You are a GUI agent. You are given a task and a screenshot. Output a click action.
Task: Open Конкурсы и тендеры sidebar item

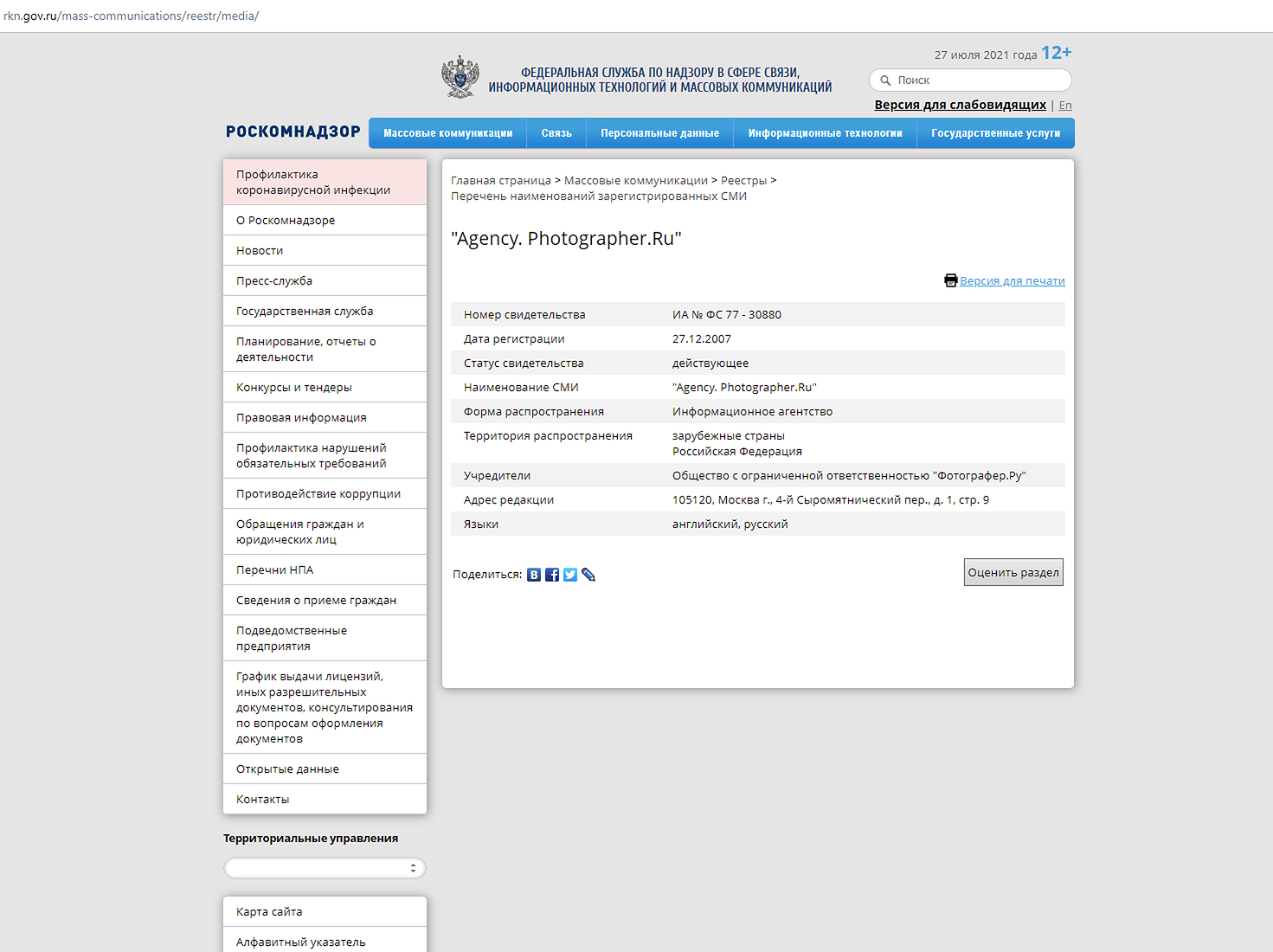coord(325,387)
